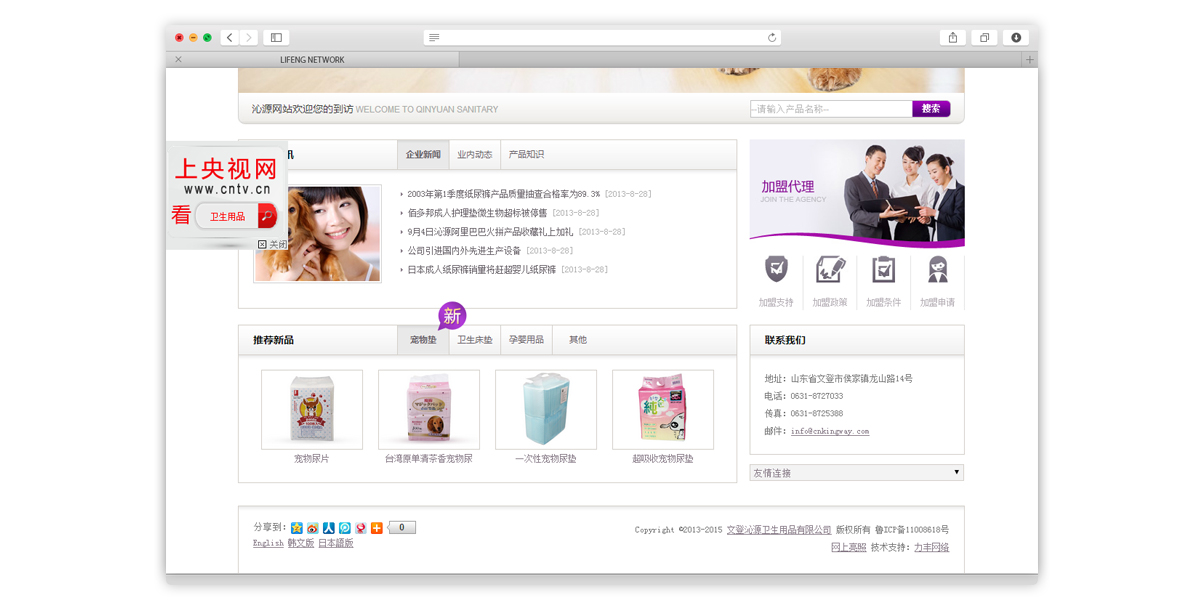The image size is (1190, 616).
Task: Reload the page with the refresh icon
Action: click(x=771, y=38)
